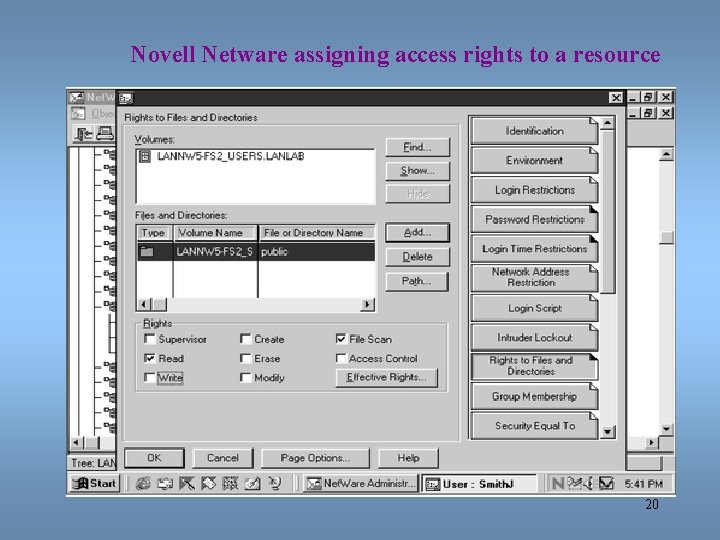The height and width of the screenshot is (540, 720).
Task: Open the Identification page
Action: (534, 131)
